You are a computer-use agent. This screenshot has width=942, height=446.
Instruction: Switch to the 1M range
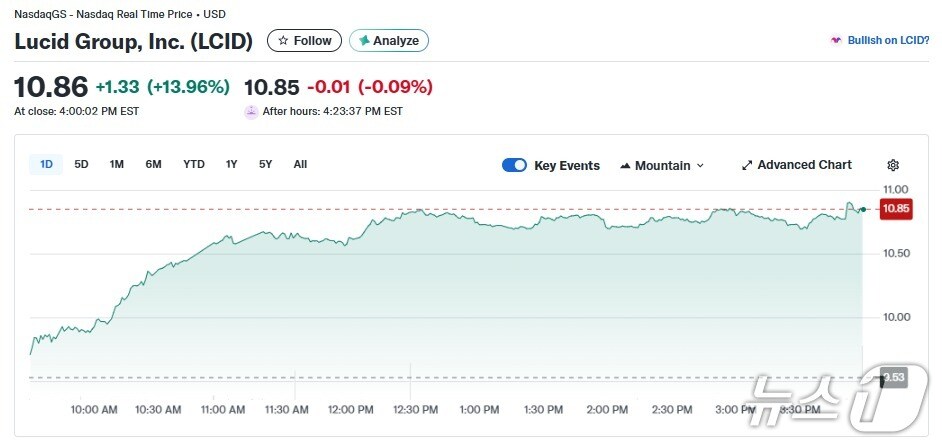pyautogui.click(x=117, y=164)
